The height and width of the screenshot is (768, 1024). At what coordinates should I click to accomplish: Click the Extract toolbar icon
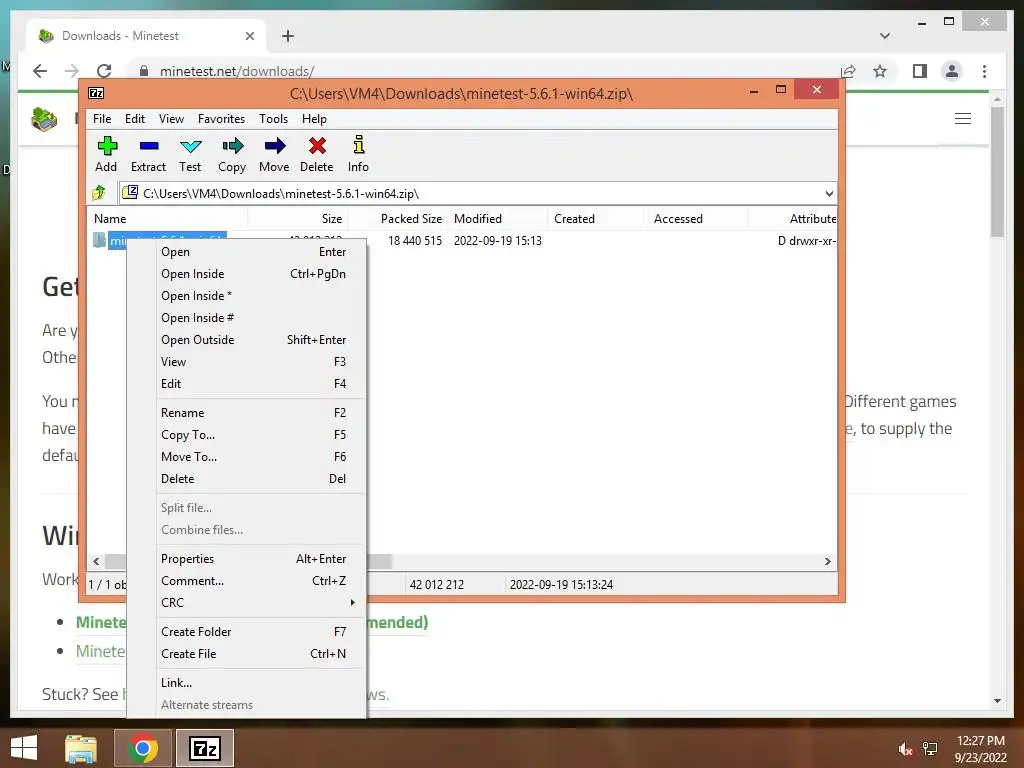click(x=148, y=154)
